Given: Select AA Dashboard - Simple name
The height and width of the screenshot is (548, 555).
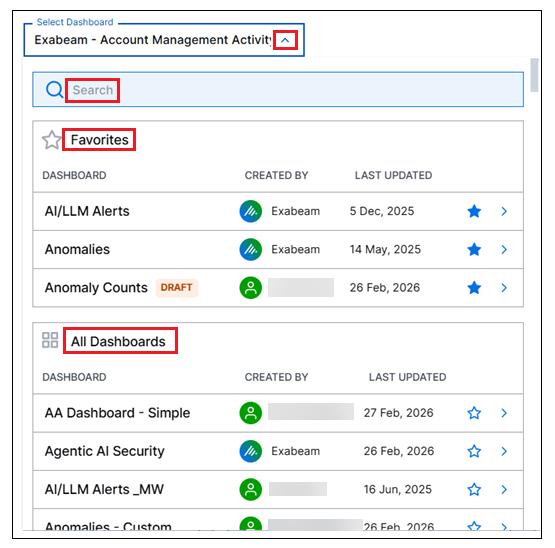Looking at the screenshot, I should [x=118, y=413].
